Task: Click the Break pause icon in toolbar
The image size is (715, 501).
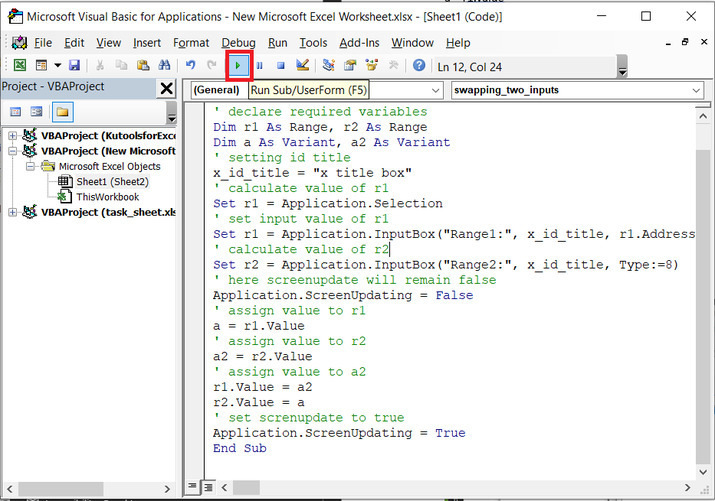Action: pos(260,65)
